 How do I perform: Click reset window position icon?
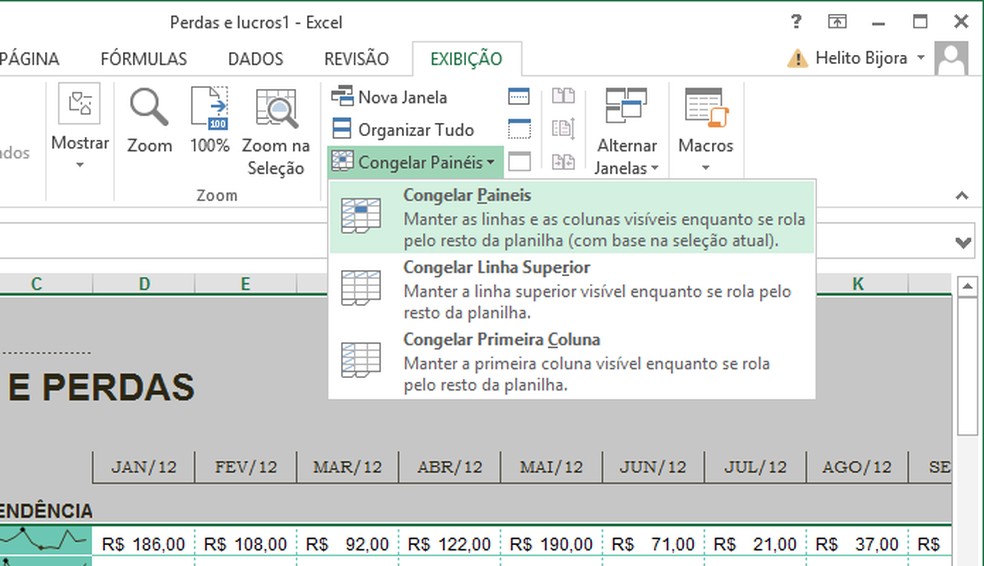point(563,162)
